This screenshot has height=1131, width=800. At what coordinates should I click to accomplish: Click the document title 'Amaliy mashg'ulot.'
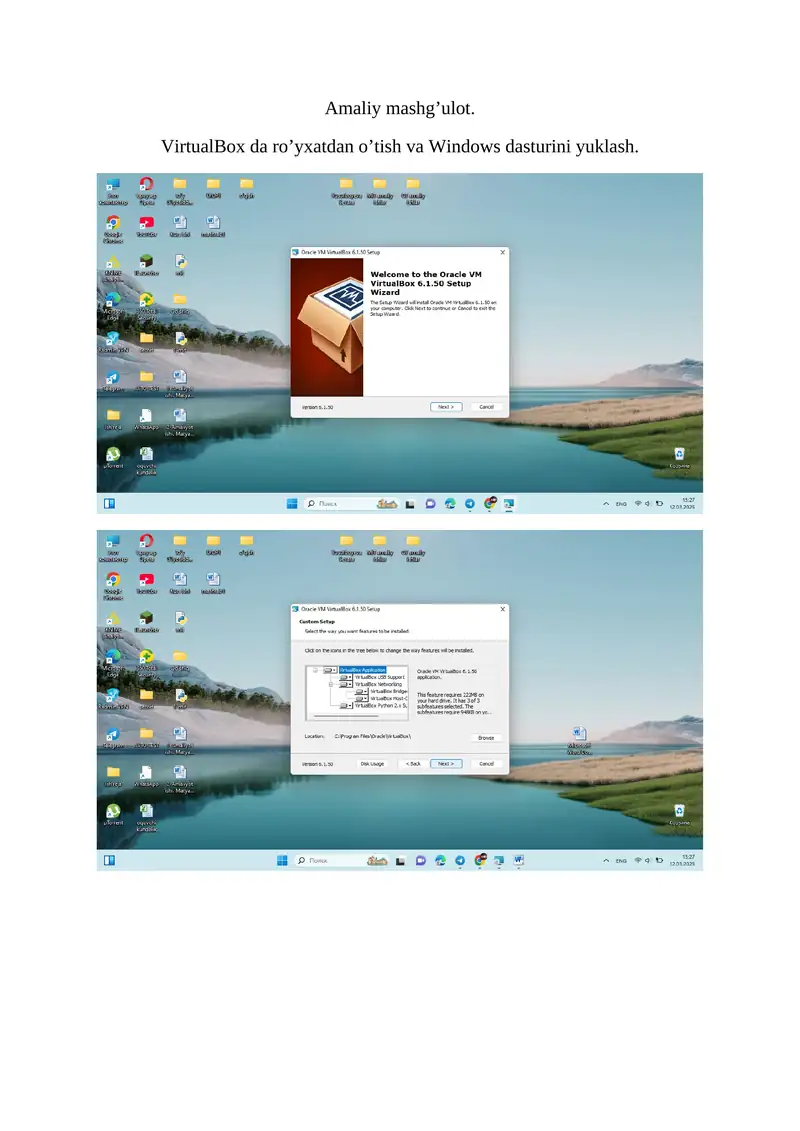tap(400, 108)
